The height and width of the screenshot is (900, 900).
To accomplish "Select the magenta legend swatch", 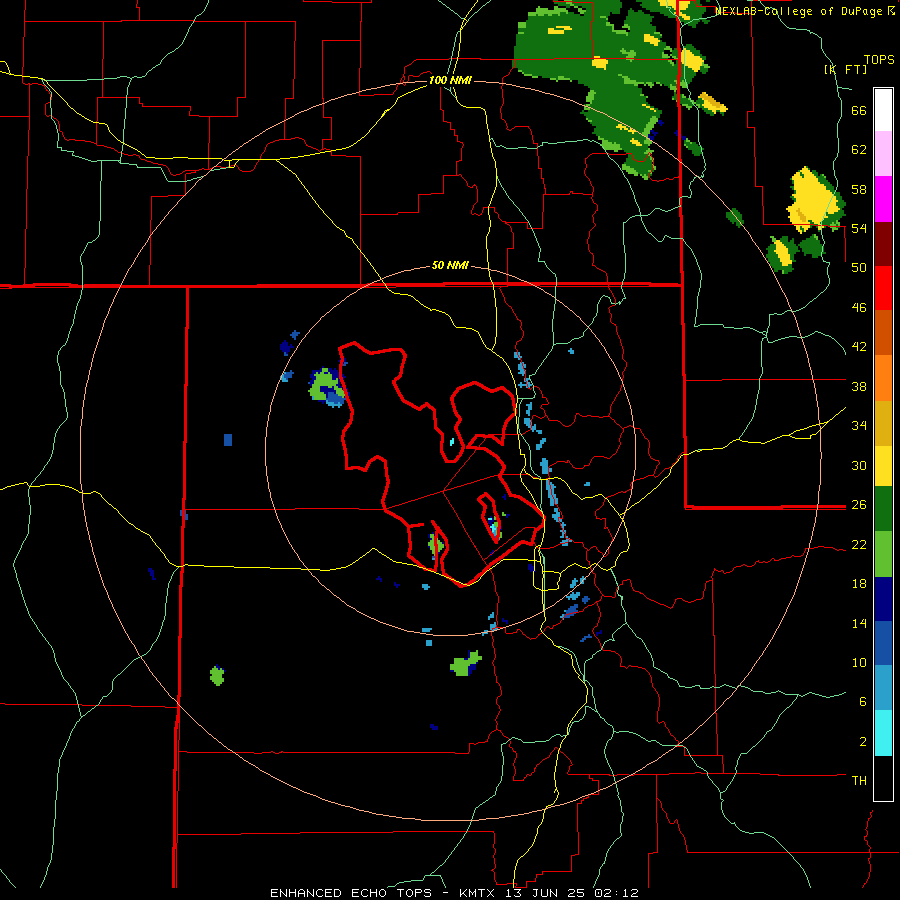I will [883, 199].
